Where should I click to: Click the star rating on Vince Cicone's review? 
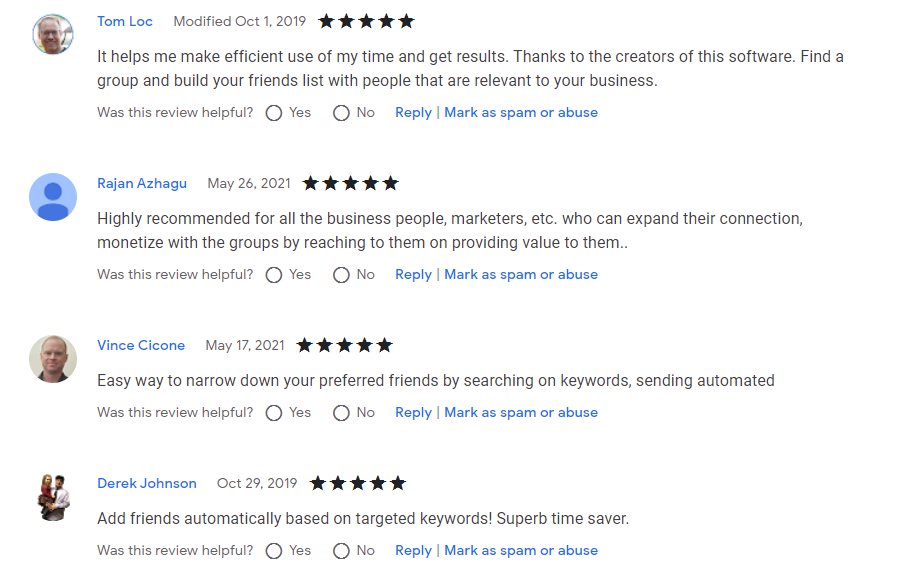click(344, 345)
